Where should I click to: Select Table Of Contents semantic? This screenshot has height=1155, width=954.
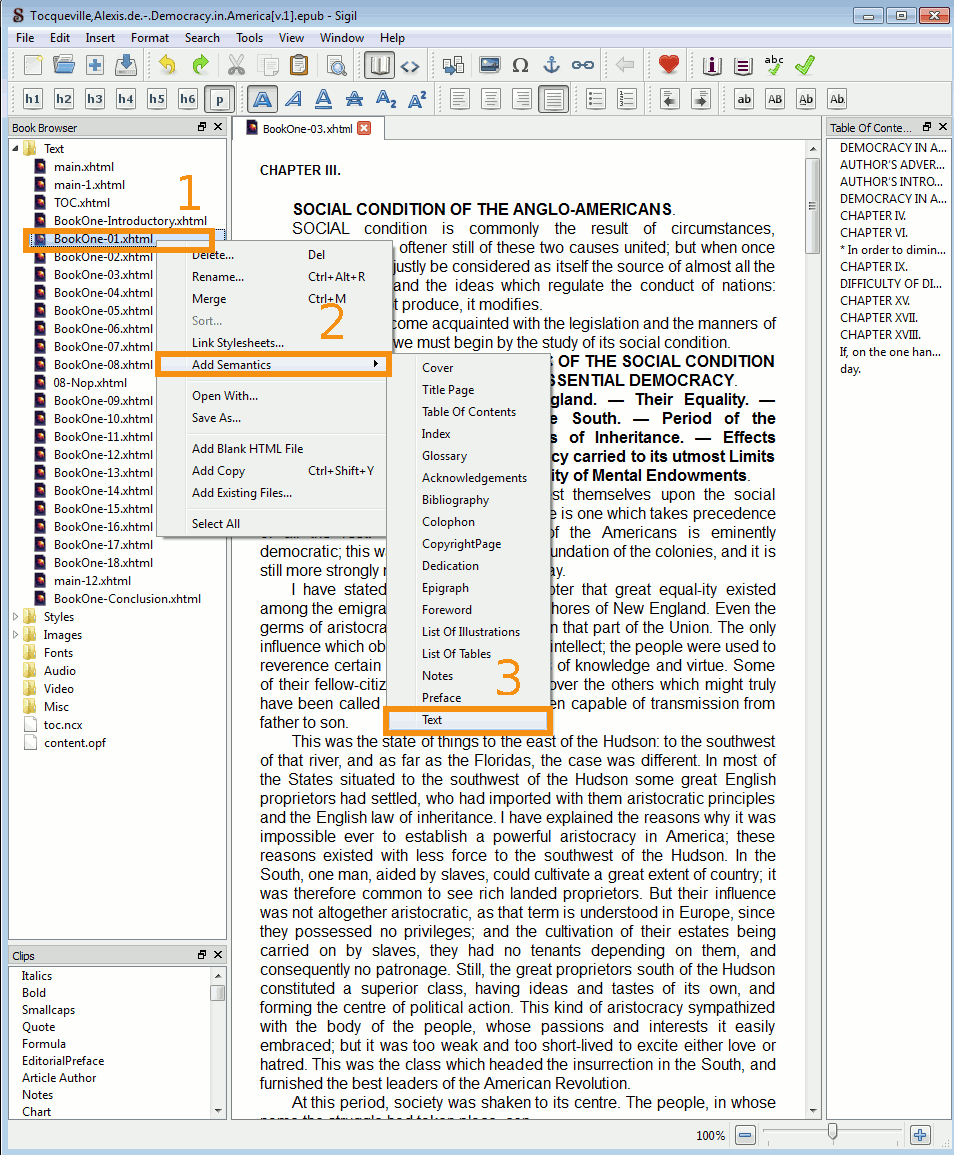[x=469, y=412]
